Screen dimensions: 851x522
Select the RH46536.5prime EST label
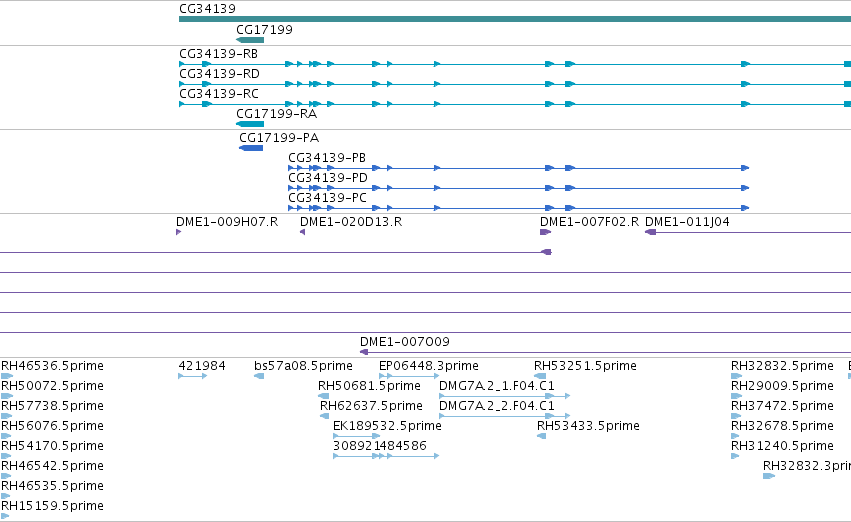click(x=52, y=366)
